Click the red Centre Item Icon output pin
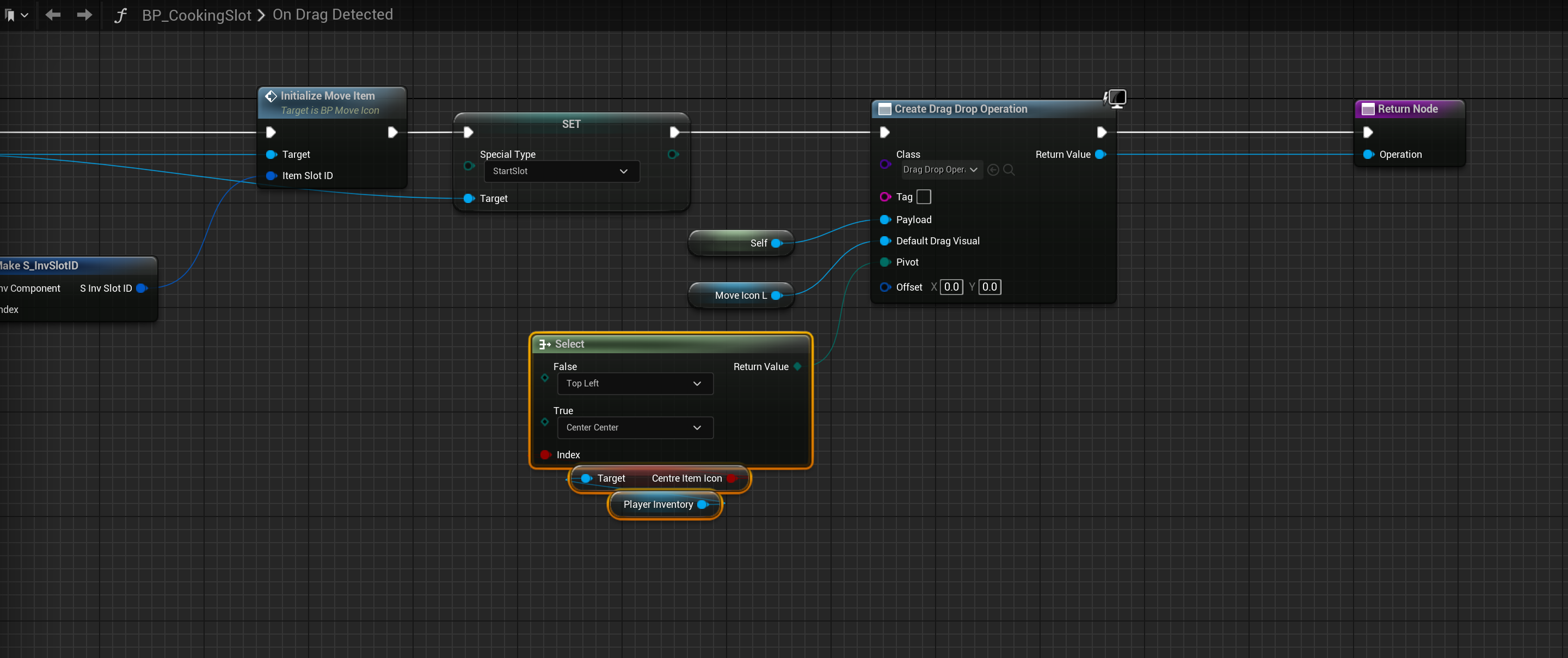 tap(731, 478)
